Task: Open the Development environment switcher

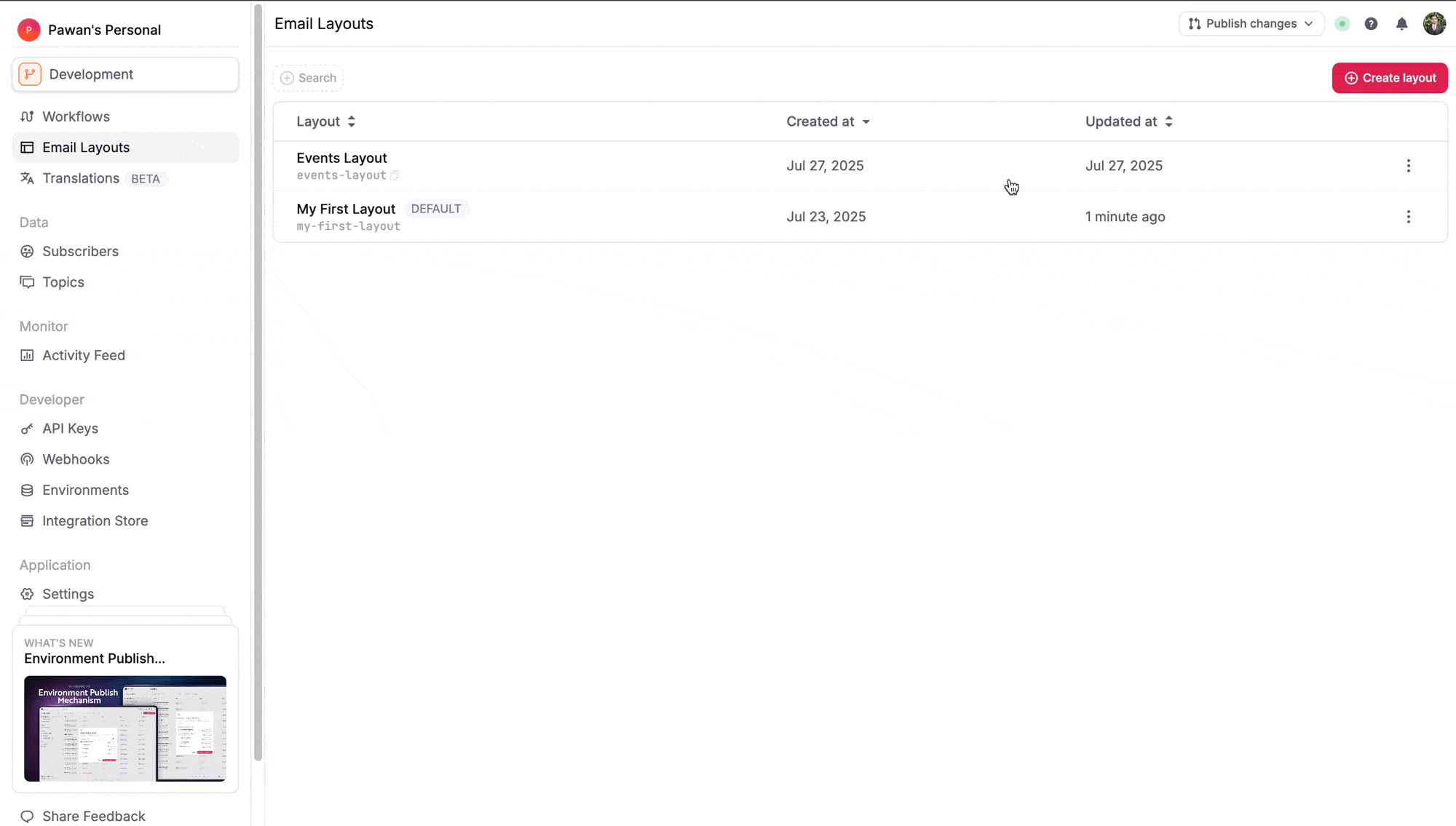Action: click(x=125, y=74)
